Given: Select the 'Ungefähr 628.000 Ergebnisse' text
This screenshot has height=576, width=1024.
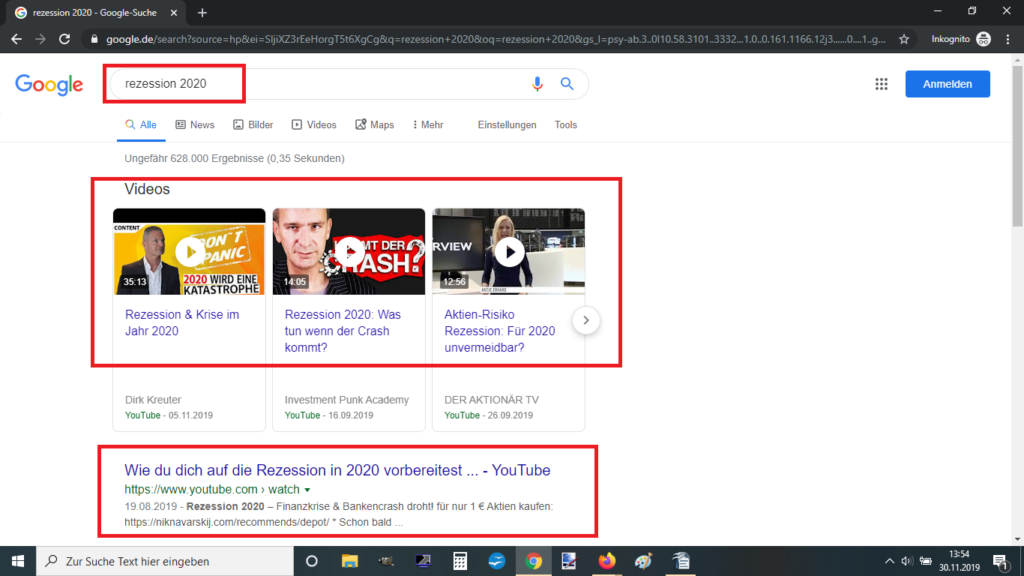Looking at the screenshot, I should [x=234, y=159].
